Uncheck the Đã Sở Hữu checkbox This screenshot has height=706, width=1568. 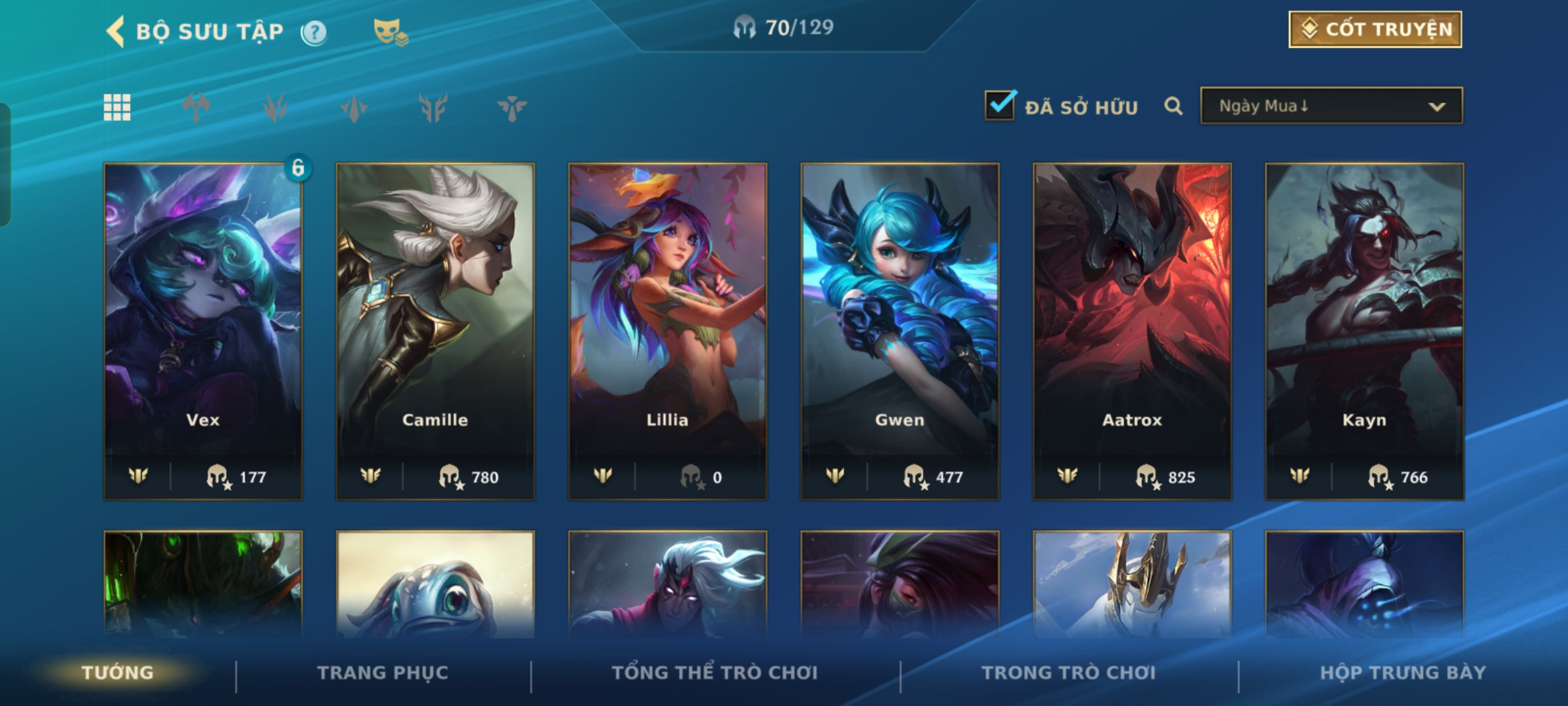coord(1000,105)
